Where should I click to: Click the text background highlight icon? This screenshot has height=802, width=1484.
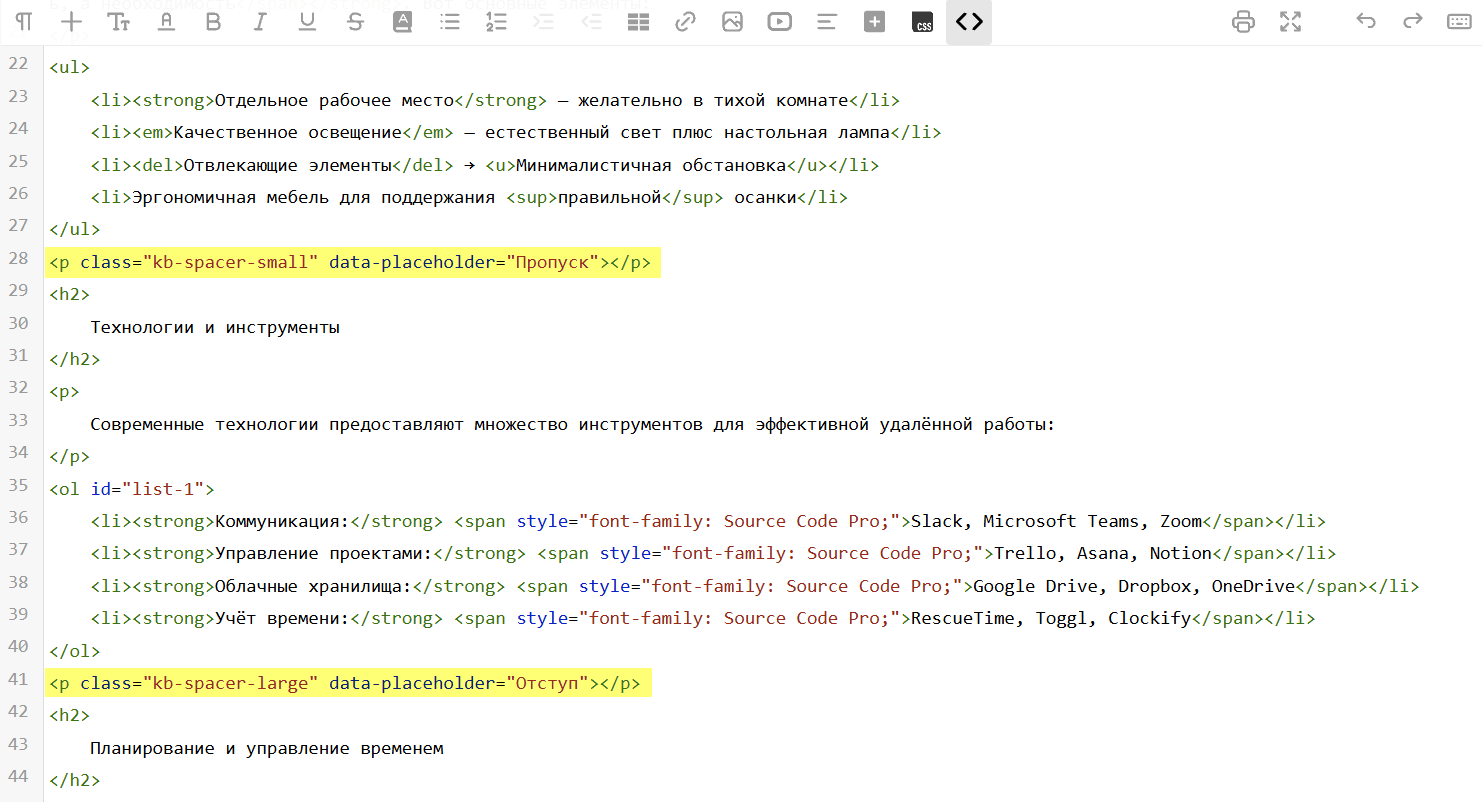tap(402, 22)
